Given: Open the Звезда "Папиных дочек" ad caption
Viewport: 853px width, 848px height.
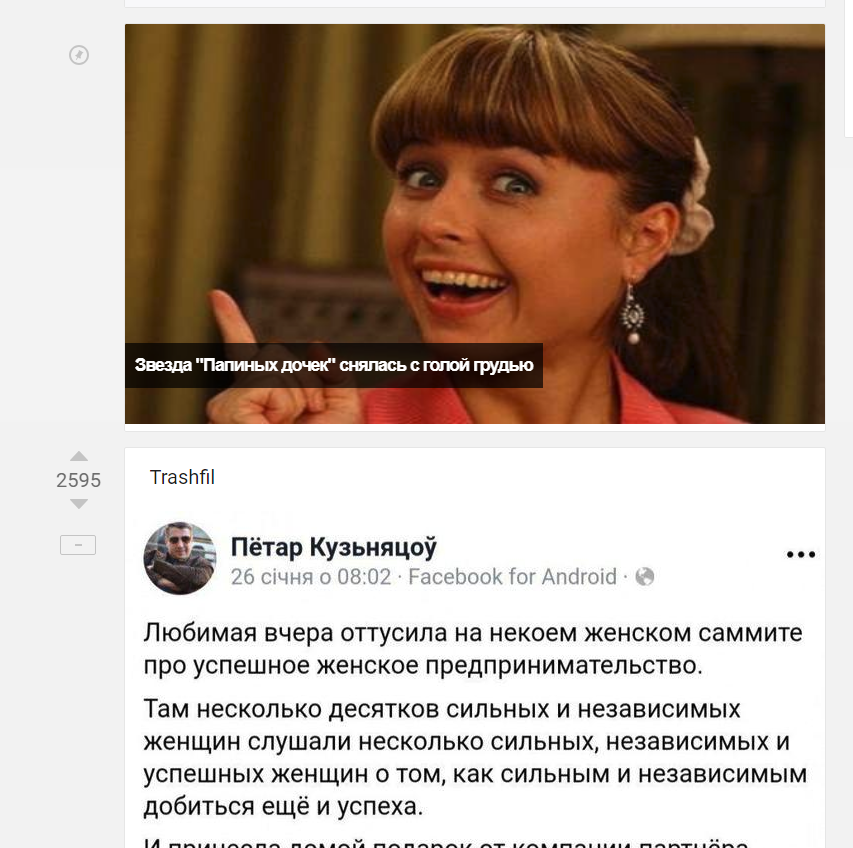Looking at the screenshot, I should point(333,365).
